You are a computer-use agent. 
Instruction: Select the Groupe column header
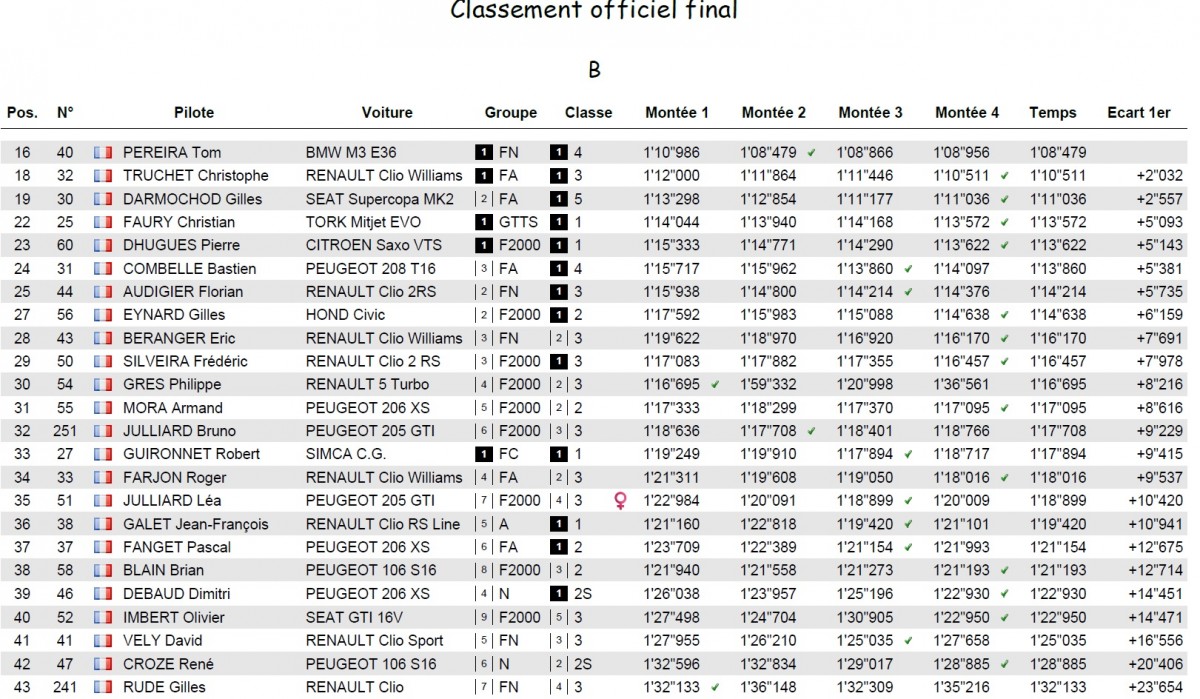coord(511,113)
